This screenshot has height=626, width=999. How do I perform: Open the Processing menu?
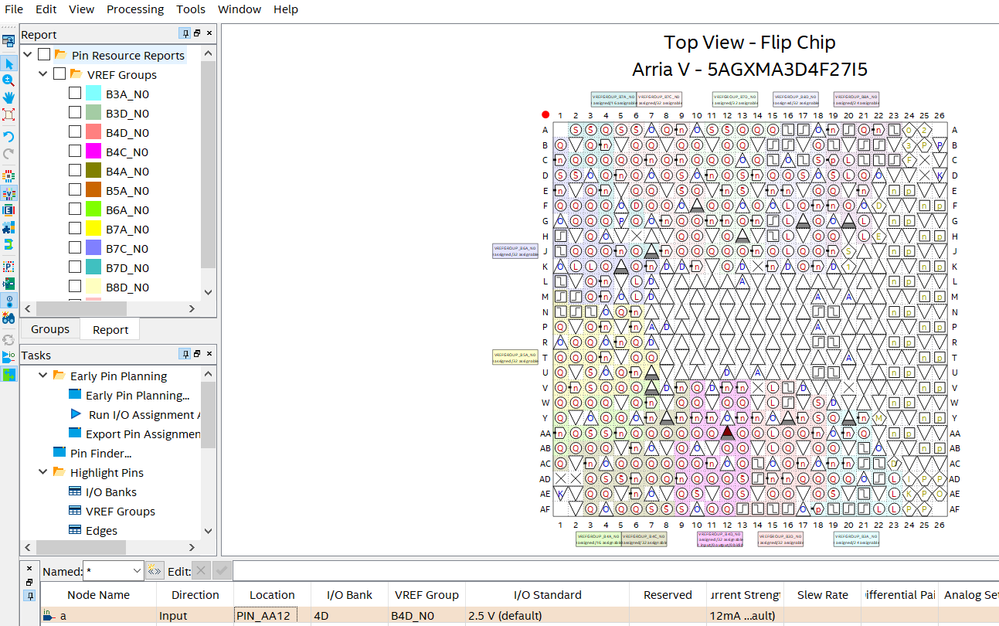coord(135,9)
